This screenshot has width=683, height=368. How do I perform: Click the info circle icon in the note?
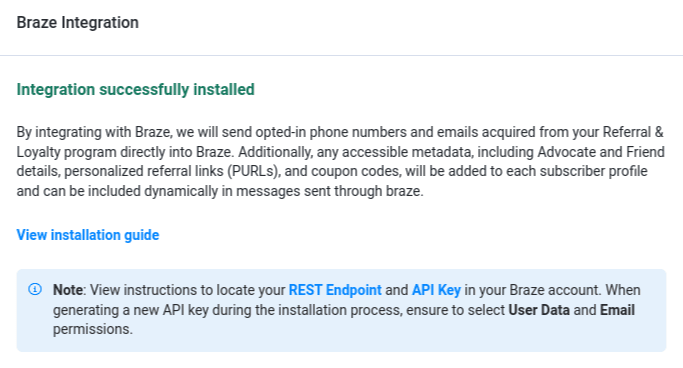click(x=35, y=289)
